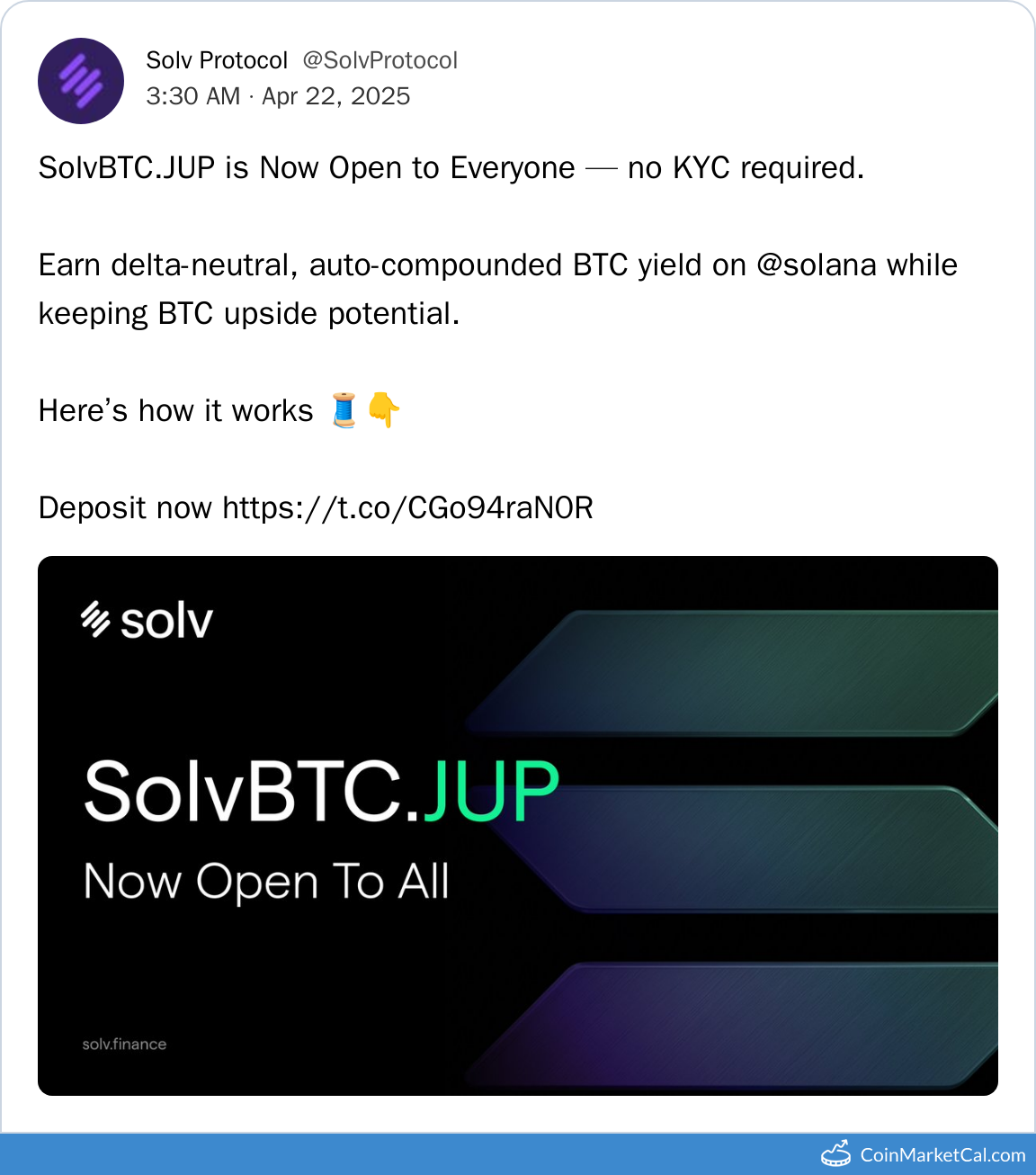Click the pointing-down hand emoji
The image size is (1036, 1175).
tap(384, 410)
